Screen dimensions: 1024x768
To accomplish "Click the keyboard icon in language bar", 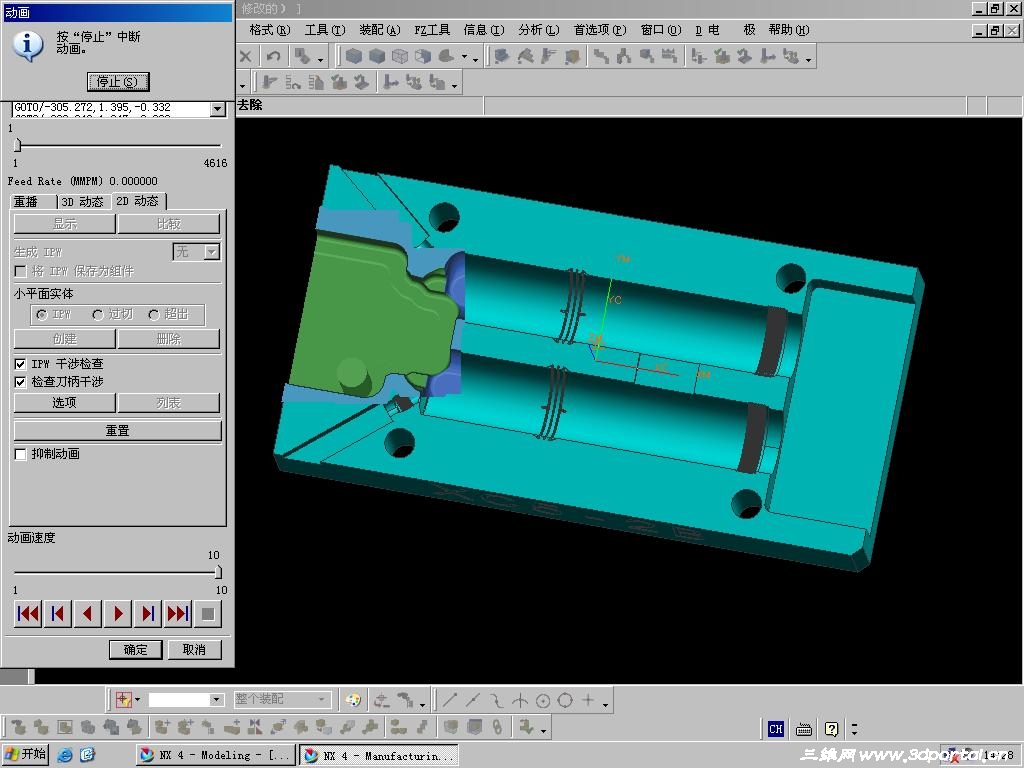I will (x=804, y=729).
